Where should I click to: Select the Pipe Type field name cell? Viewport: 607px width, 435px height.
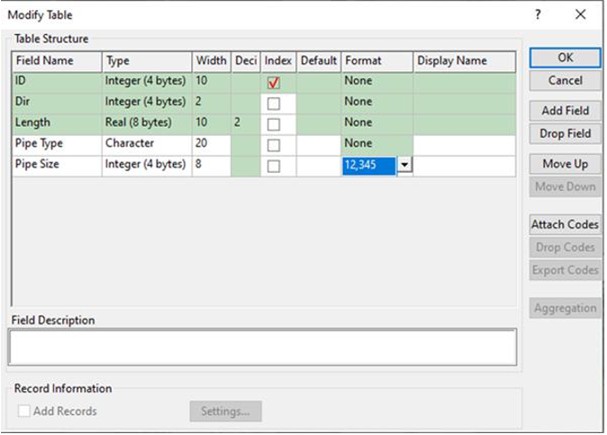(56, 144)
